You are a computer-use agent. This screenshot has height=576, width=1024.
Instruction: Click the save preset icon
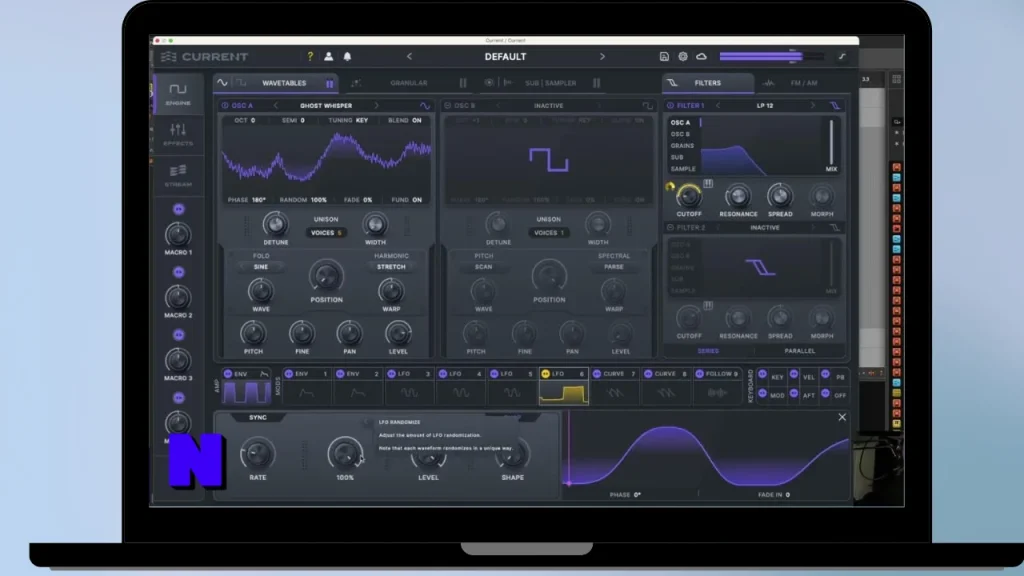click(664, 57)
